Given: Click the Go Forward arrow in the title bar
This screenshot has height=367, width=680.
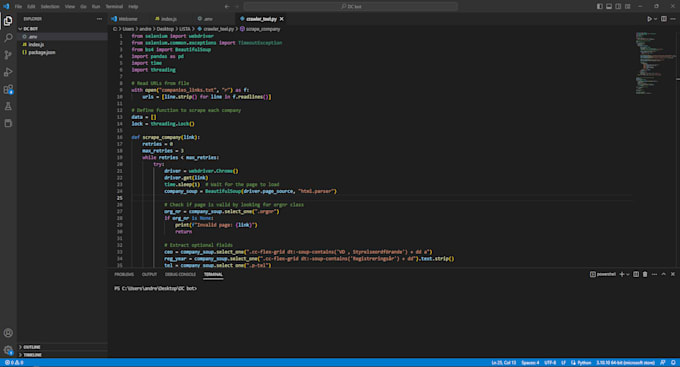Looking at the screenshot, I should coord(237,7).
